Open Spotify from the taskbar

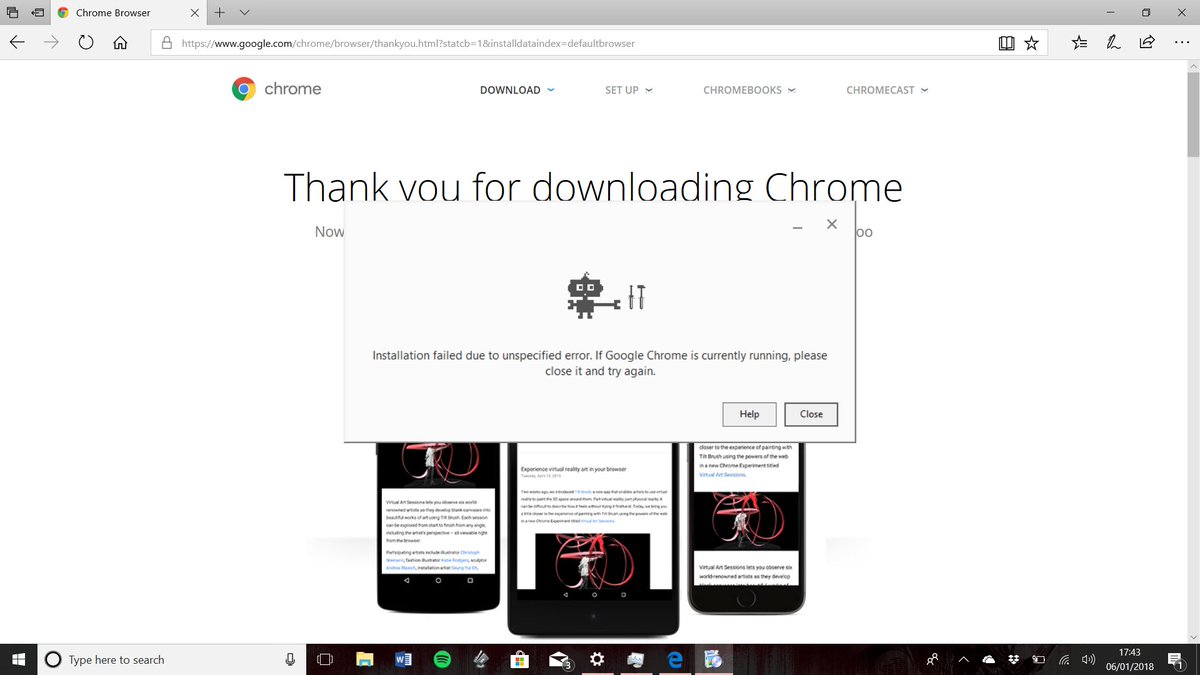[x=442, y=659]
